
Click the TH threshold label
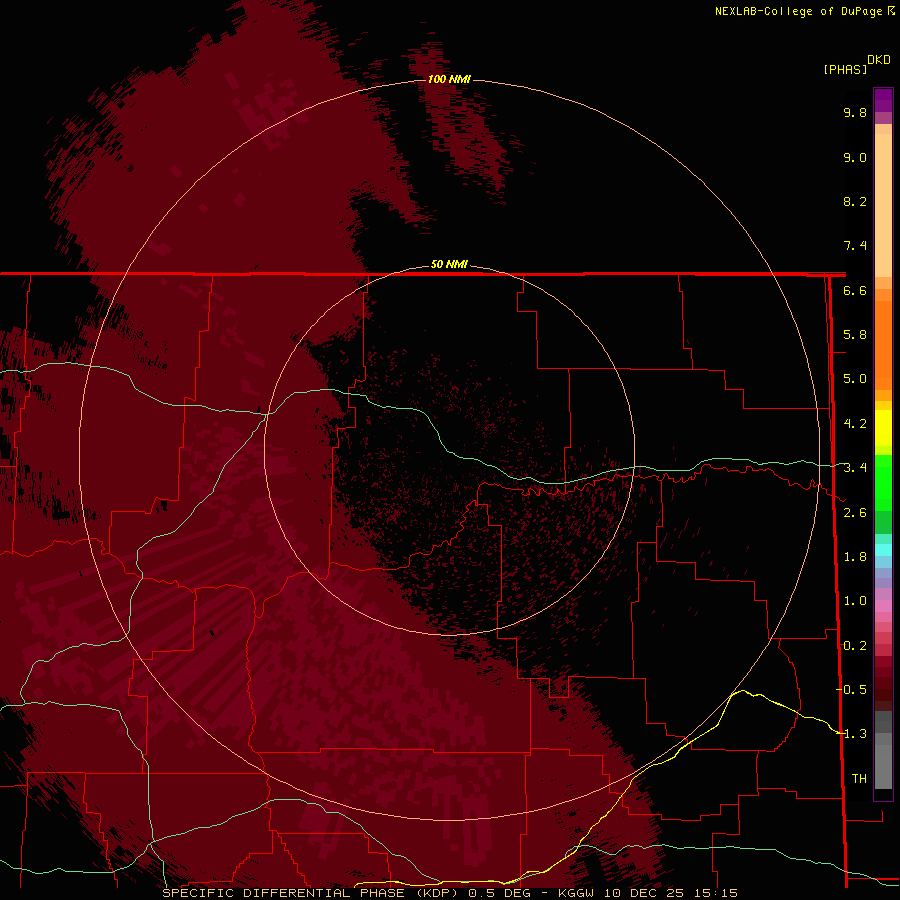859,779
